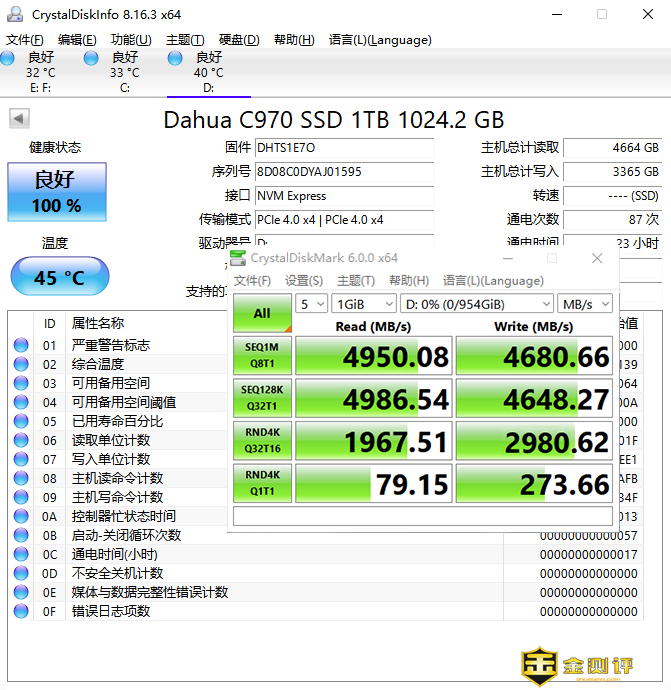Start the SEQ1M Q8T1 test
The height and width of the screenshot is (690, 671).
point(262,356)
